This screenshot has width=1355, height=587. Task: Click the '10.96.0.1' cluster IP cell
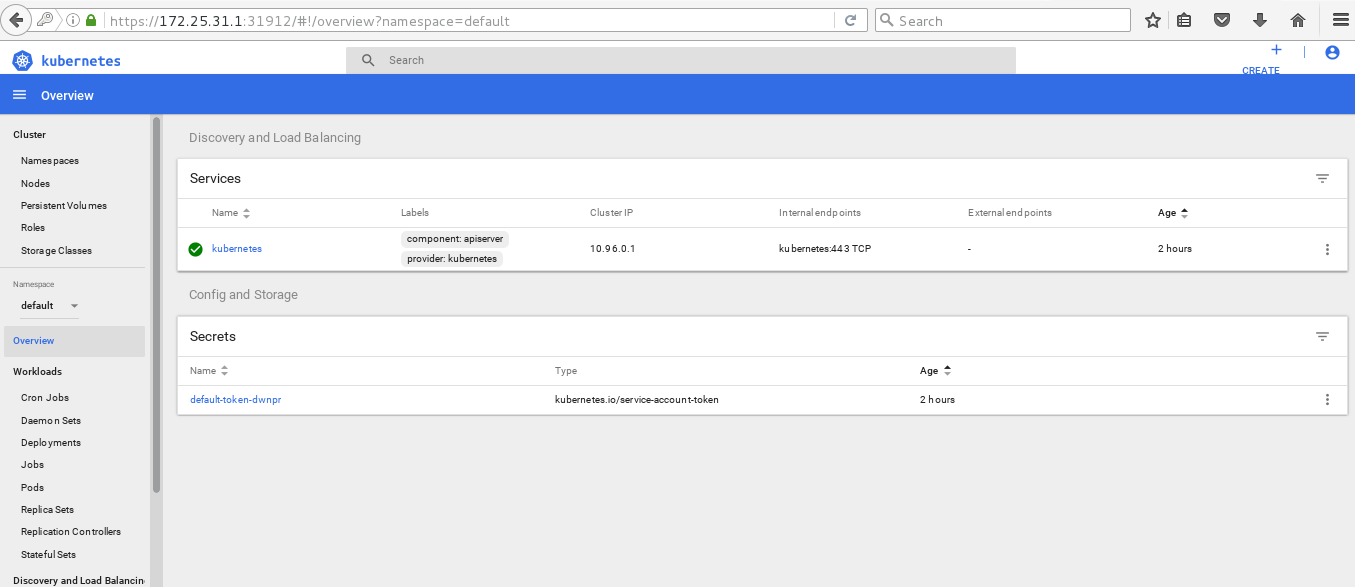tap(613, 249)
